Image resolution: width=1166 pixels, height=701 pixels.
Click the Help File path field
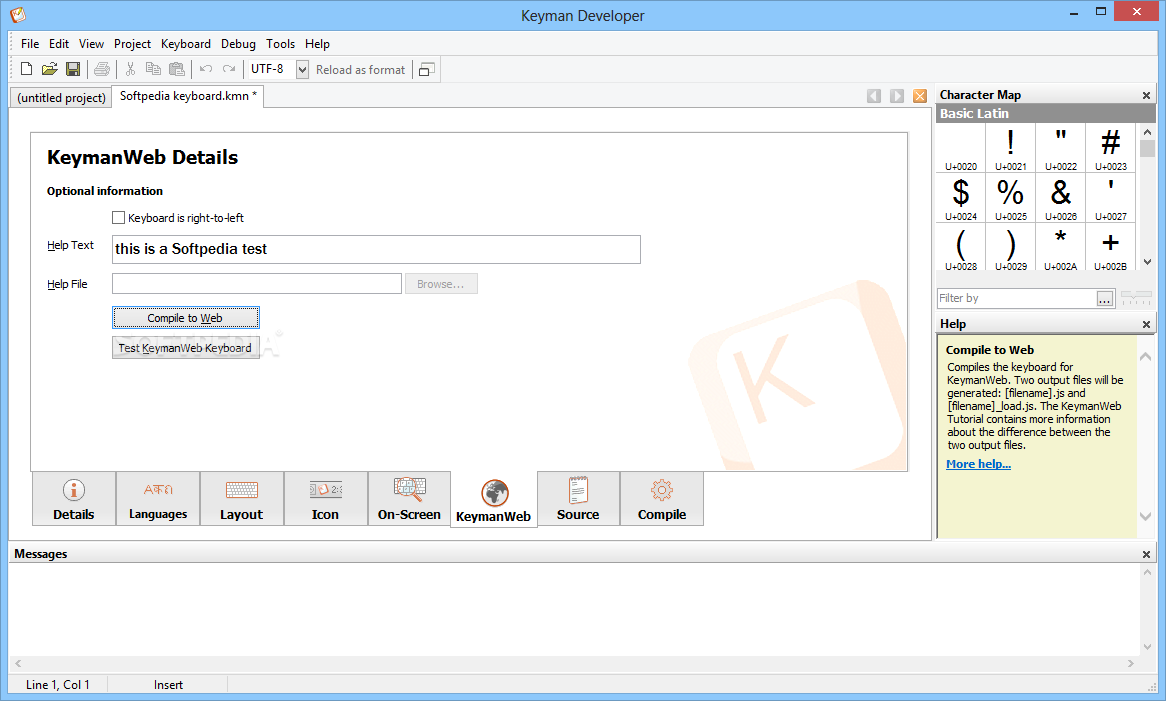click(x=257, y=284)
